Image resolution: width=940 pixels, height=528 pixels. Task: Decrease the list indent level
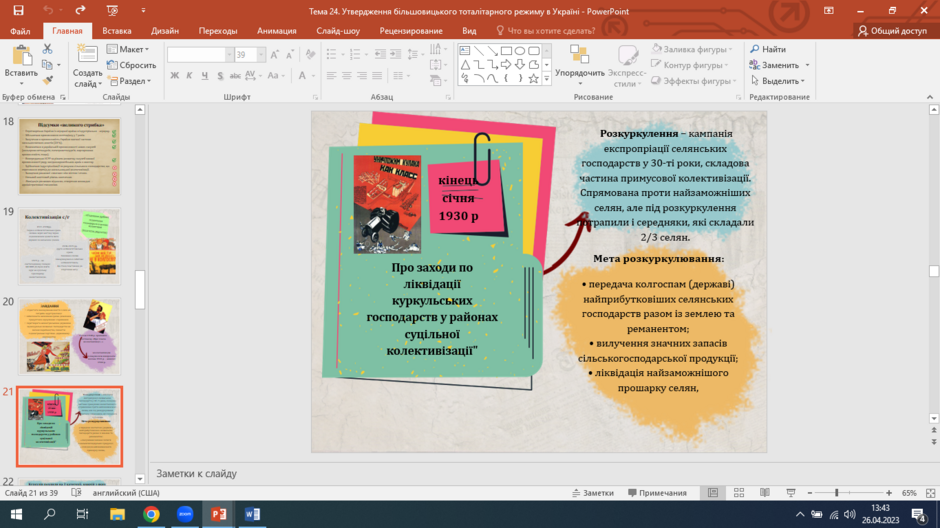pos(380,55)
